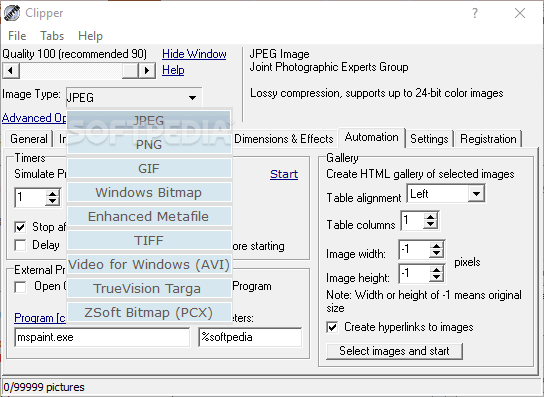The image size is (544, 397).
Task: Select Enhanced Metafile format option
Action: point(149,216)
